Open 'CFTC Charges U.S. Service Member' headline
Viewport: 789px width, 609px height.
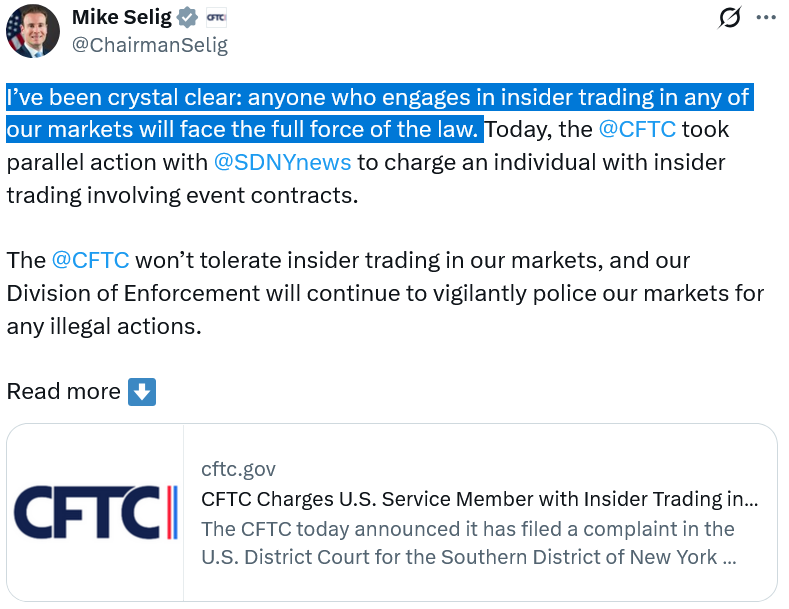pyautogui.click(x=478, y=499)
